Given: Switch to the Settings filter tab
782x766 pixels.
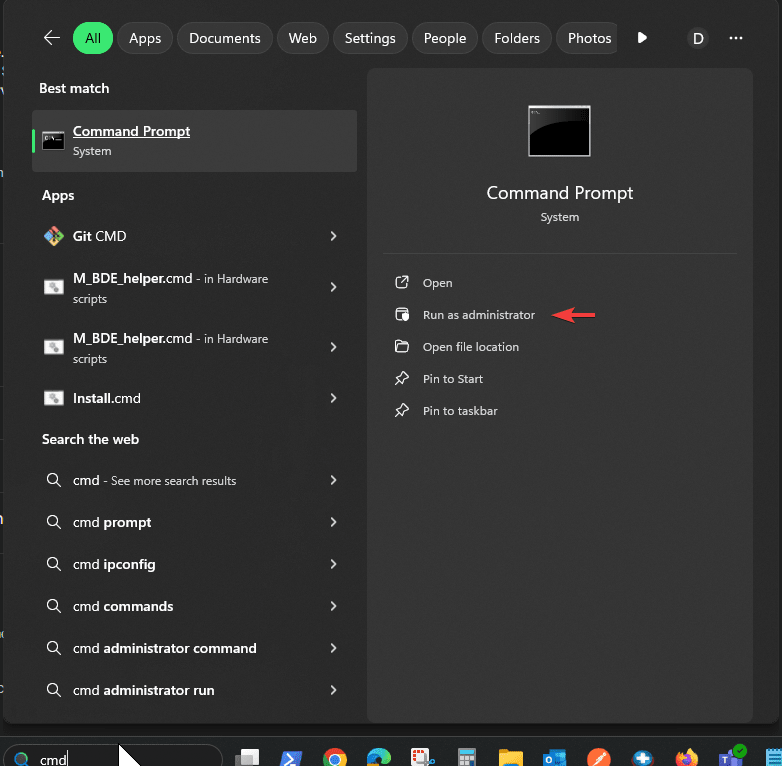Looking at the screenshot, I should point(370,38).
